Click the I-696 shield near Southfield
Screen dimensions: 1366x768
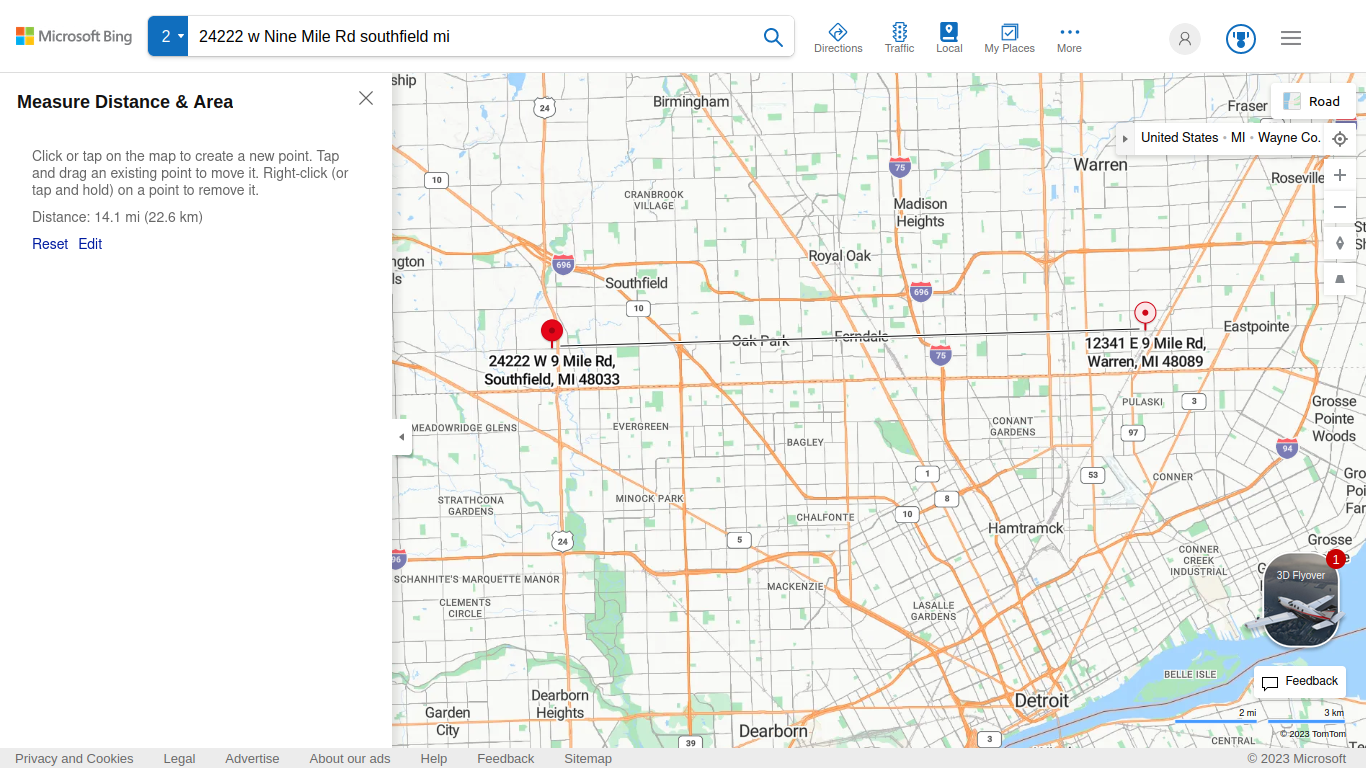tap(563, 265)
